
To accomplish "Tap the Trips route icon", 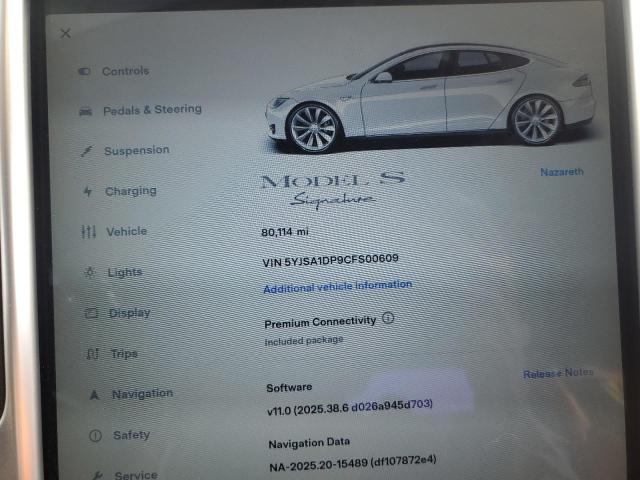I will (92, 354).
